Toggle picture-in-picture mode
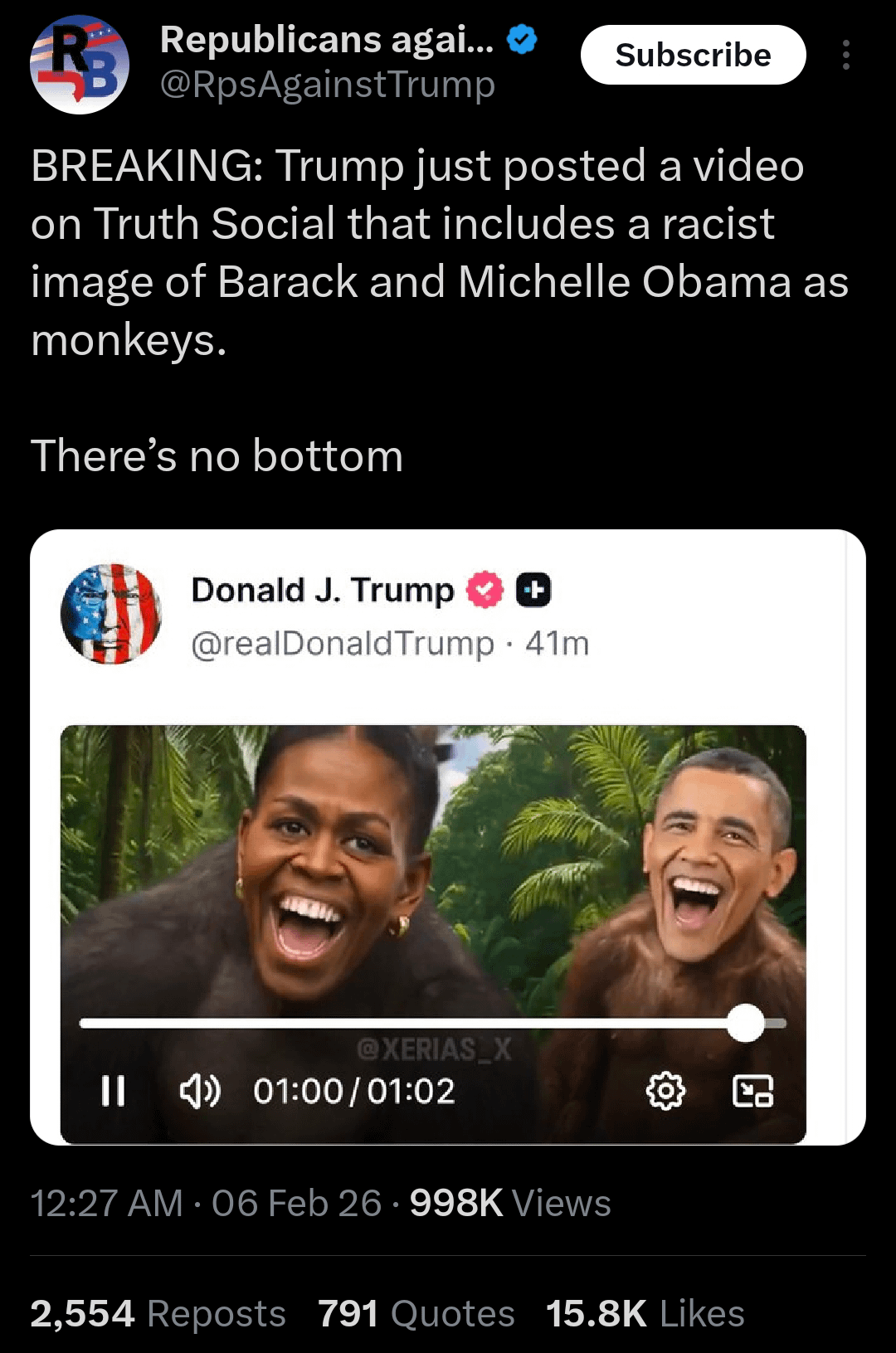The image size is (896, 1353). pos(752,1091)
